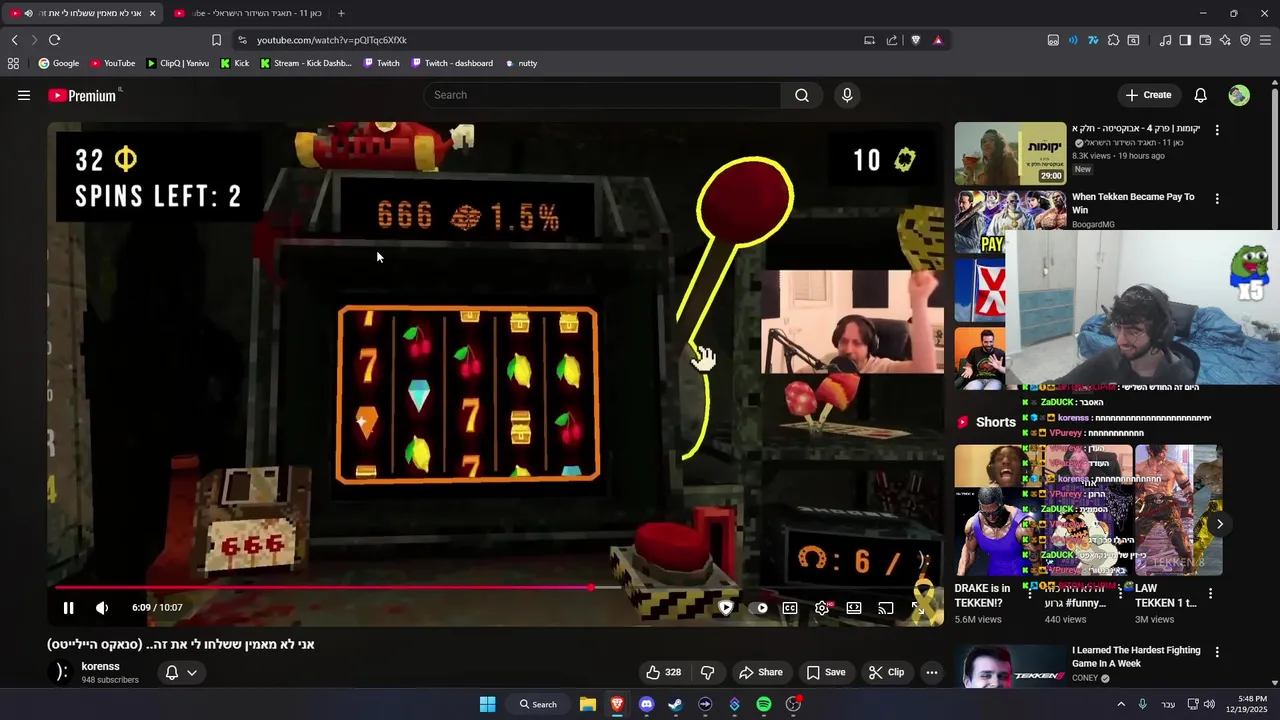
Task: Open the video settings gear
Action: (822, 607)
